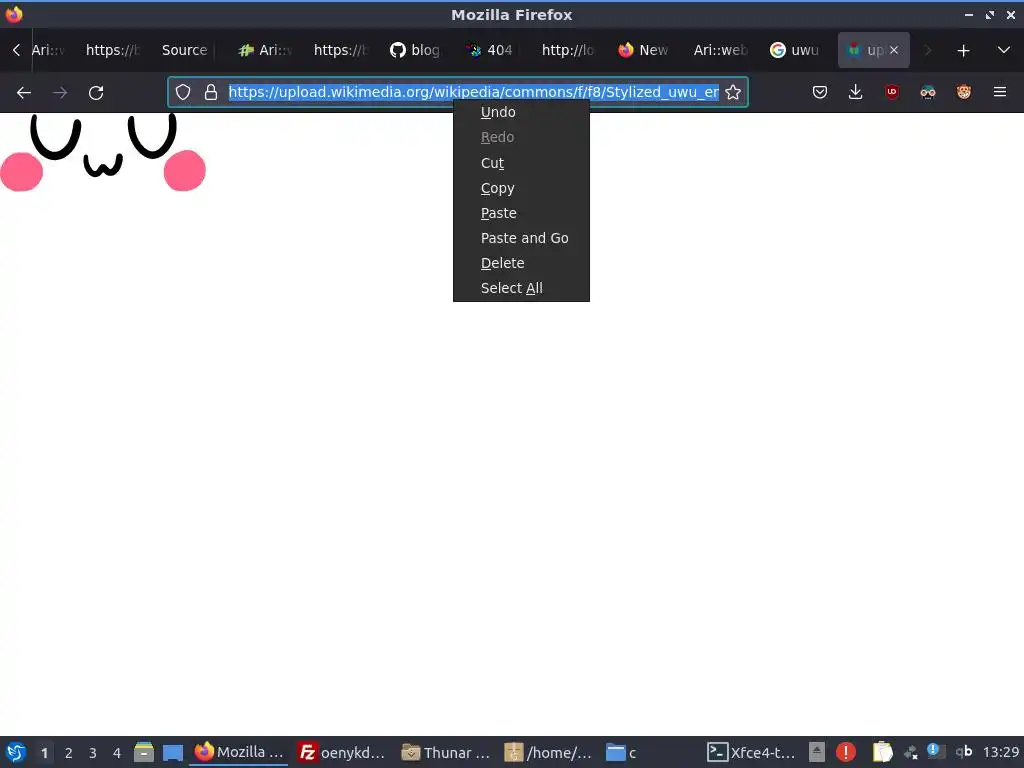This screenshot has height=768, width=1024.
Task: Open the monkey-face extension icon
Action: 963,92
